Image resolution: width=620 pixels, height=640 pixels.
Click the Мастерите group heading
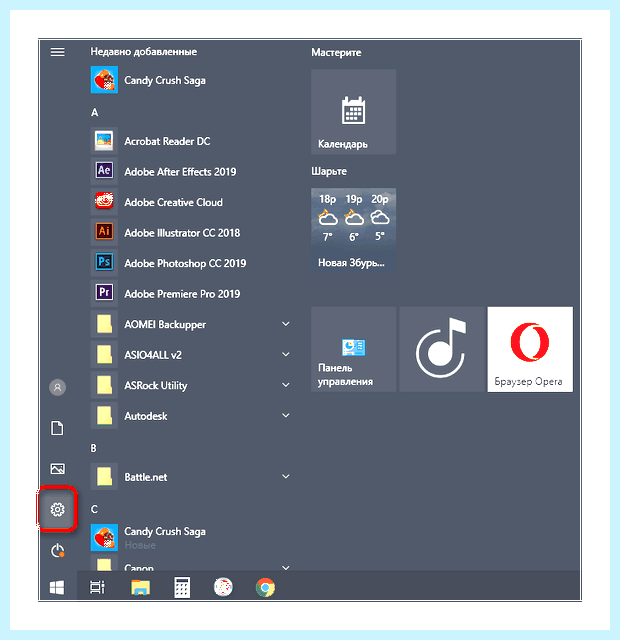(x=336, y=52)
